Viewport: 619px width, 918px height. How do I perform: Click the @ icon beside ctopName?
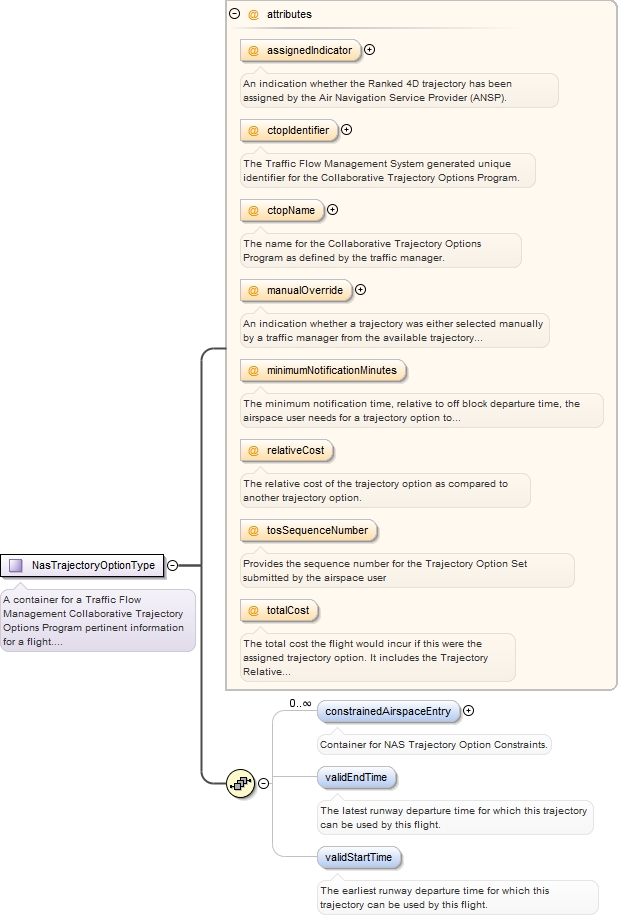point(254,210)
